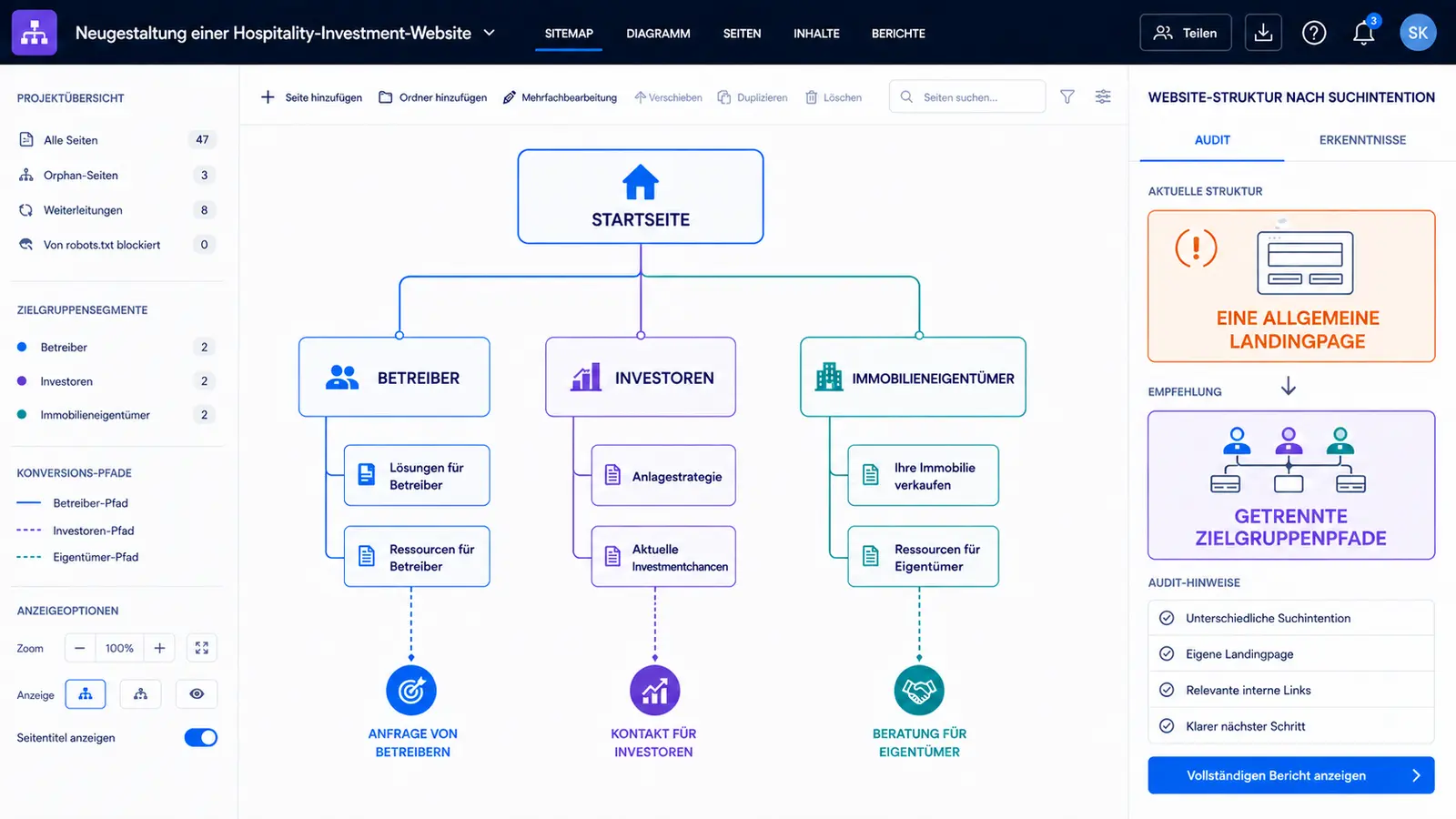Open the Anlagestrategie page node

pyautogui.click(x=663, y=475)
